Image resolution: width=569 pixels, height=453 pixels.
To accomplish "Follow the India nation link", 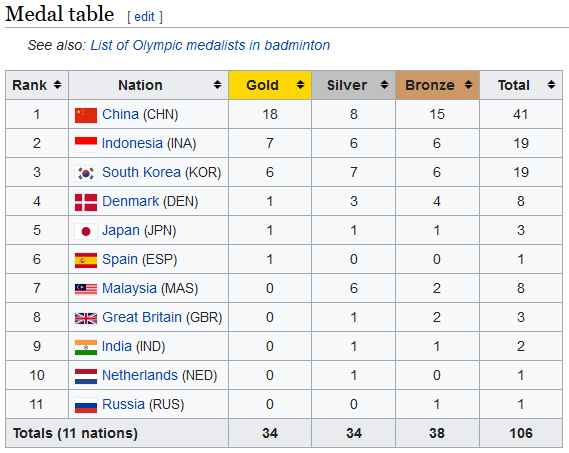I will click(x=116, y=346).
